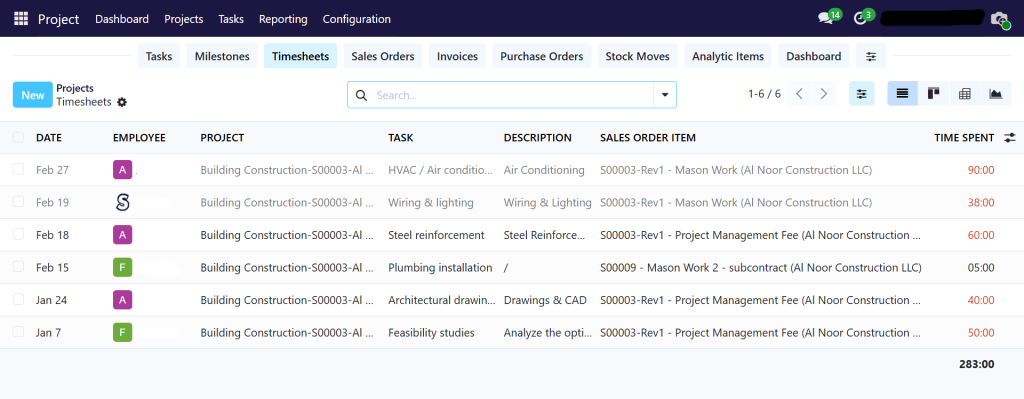Viewport: 1024px width, 399px height.
Task: Check the Jan 24 row checkbox
Action: coord(18,299)
